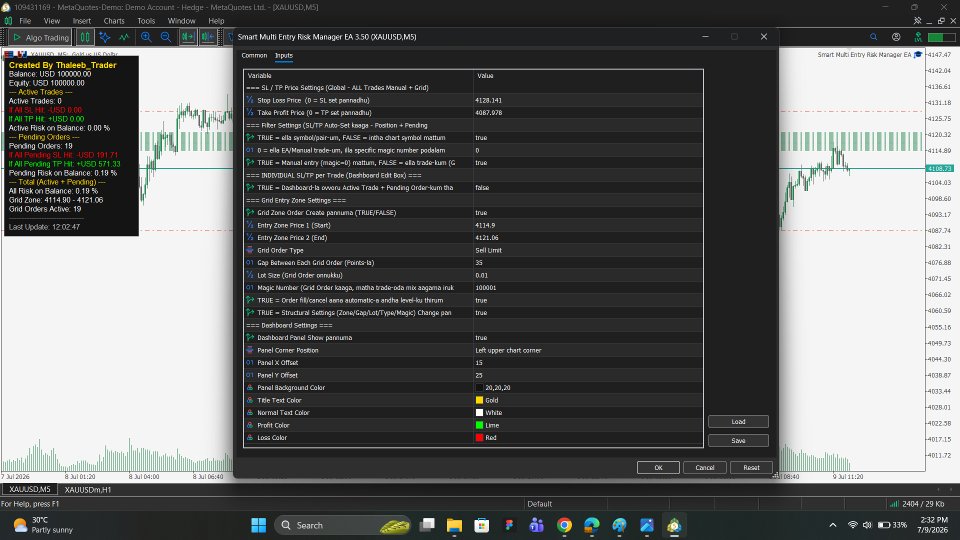Open Microsoft Edge from the taskbar
The width and height of the screenshot is (960, 540).
(591, 525)
